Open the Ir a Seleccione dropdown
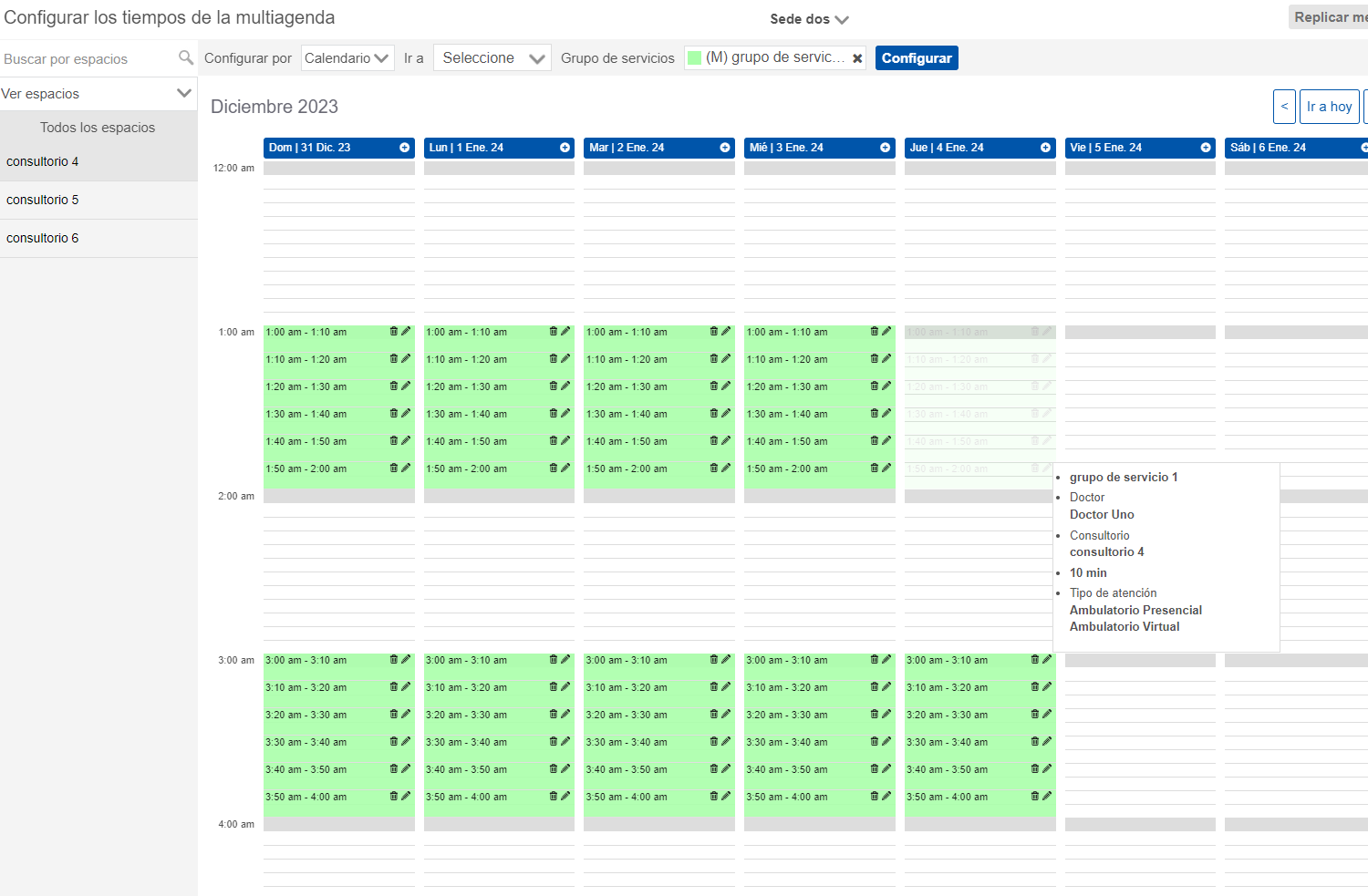 [492, 58]
